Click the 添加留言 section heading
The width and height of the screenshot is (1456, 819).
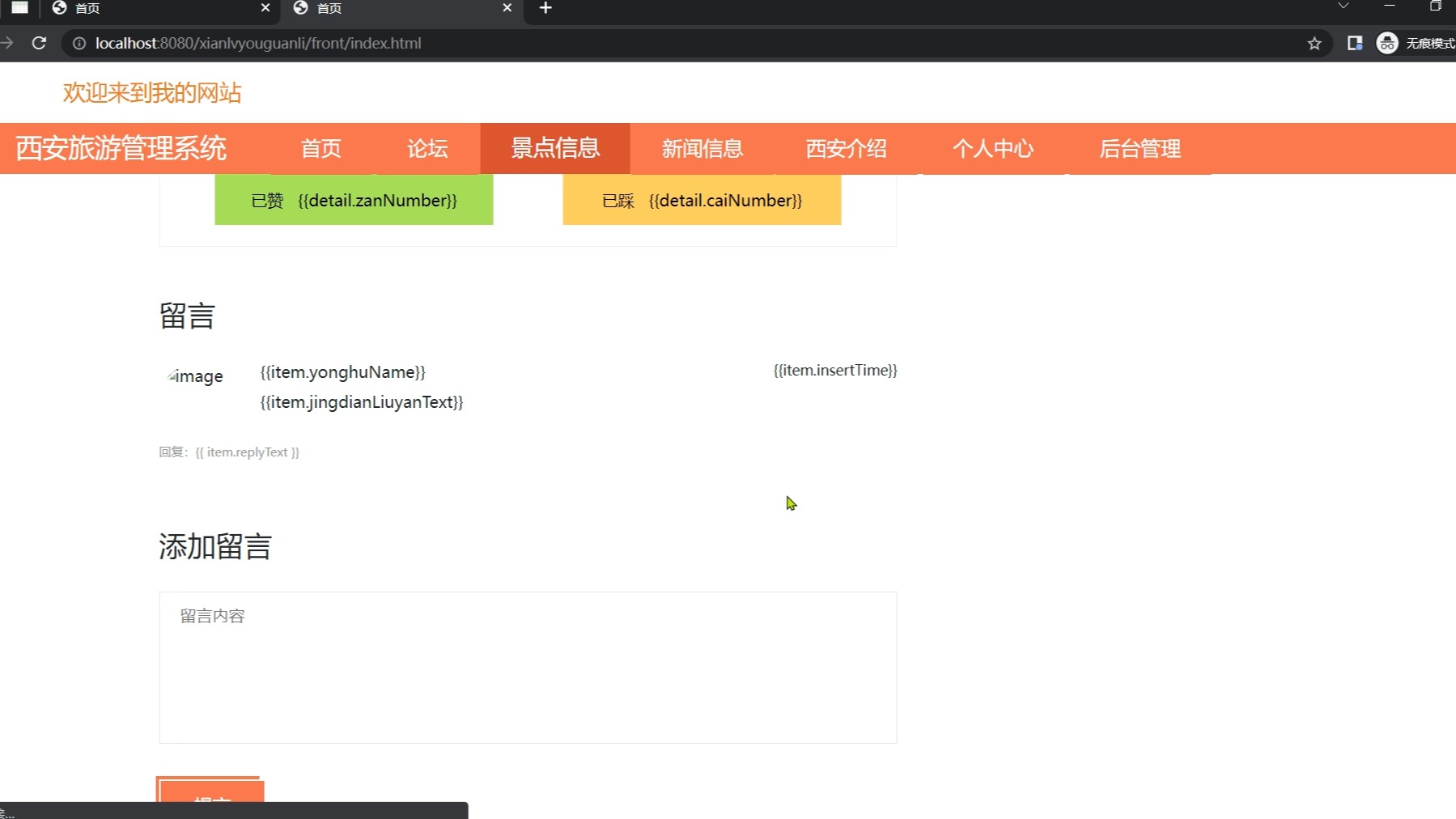[x=215, y=547]
